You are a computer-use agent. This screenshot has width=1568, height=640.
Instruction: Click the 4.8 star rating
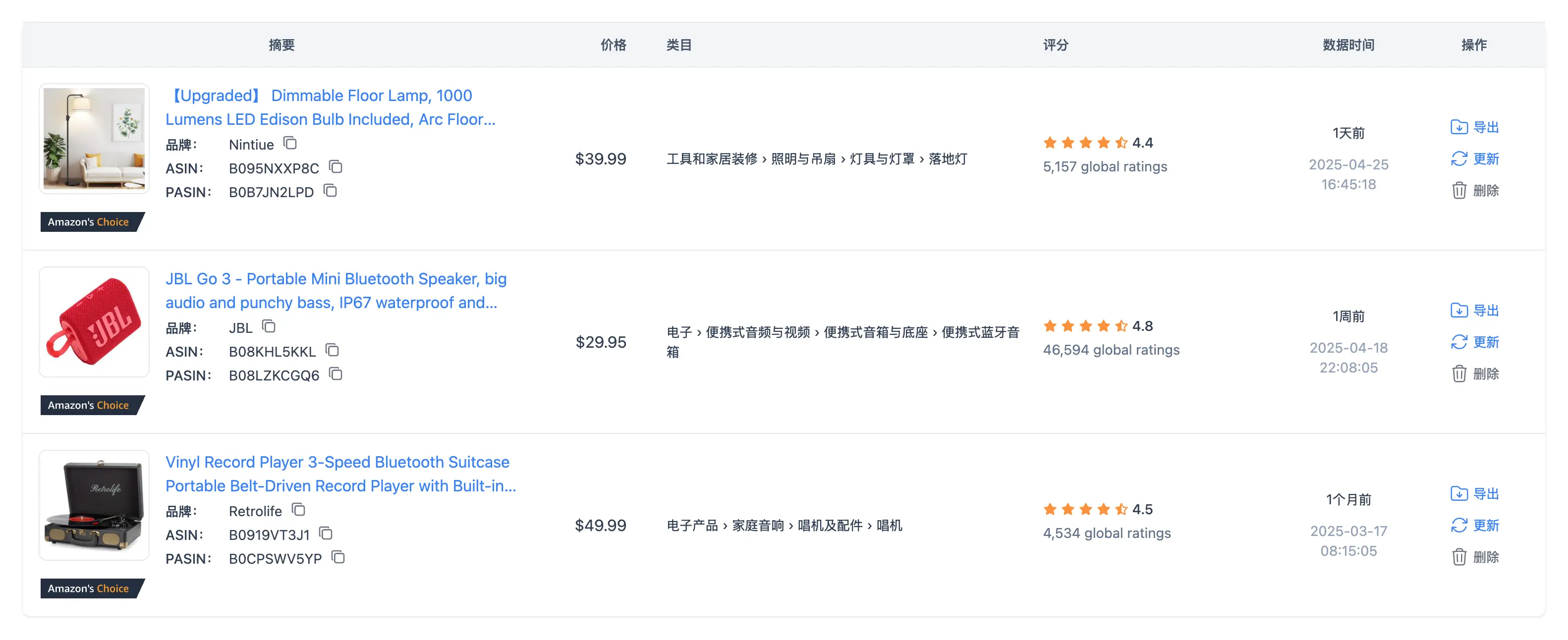(x=1098, y=326)
